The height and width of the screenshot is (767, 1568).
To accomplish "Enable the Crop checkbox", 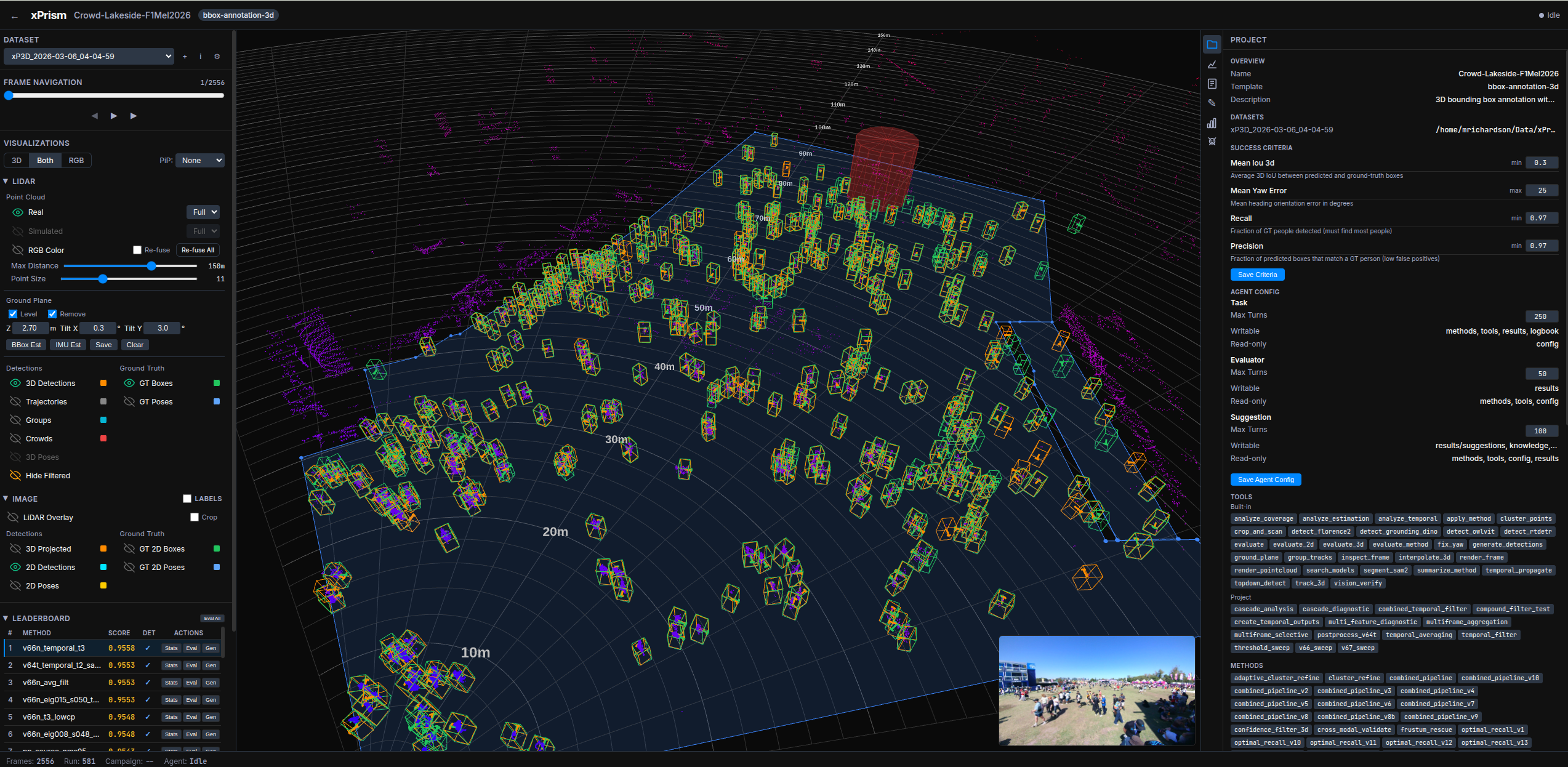I will point(195,517).
